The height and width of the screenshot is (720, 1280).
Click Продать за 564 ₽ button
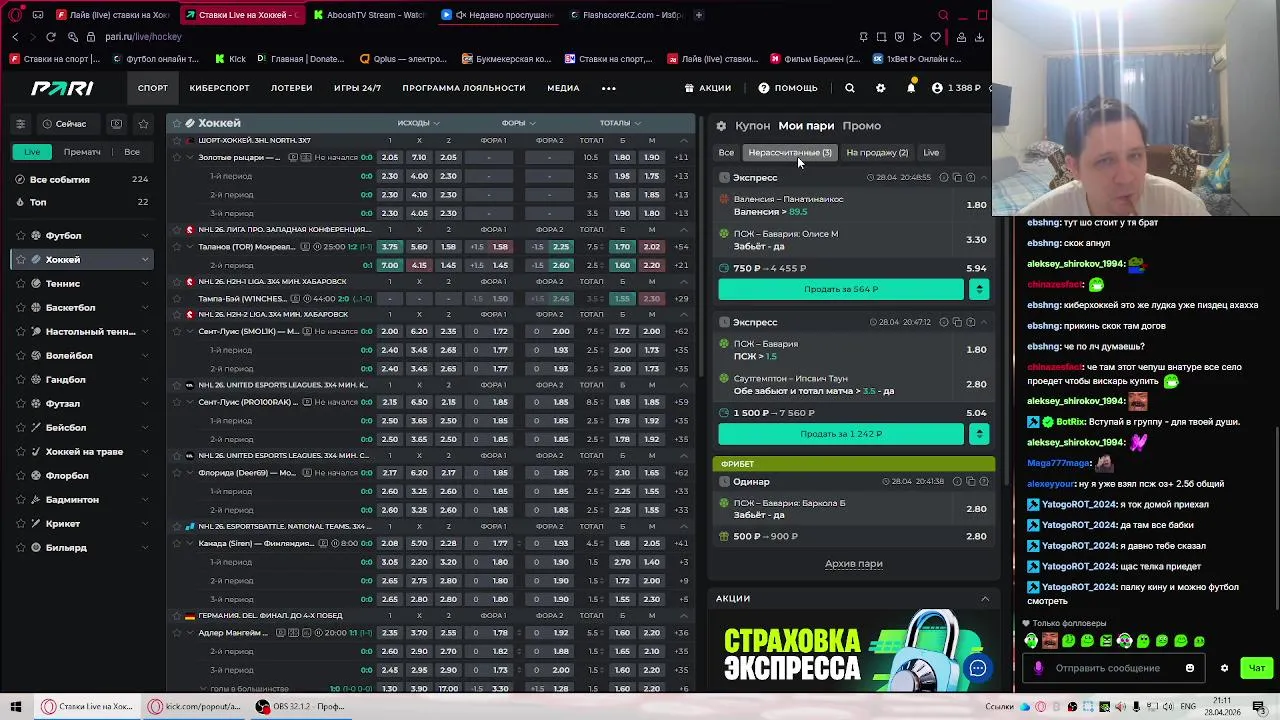pyautogui.click(x=841, y=289)
